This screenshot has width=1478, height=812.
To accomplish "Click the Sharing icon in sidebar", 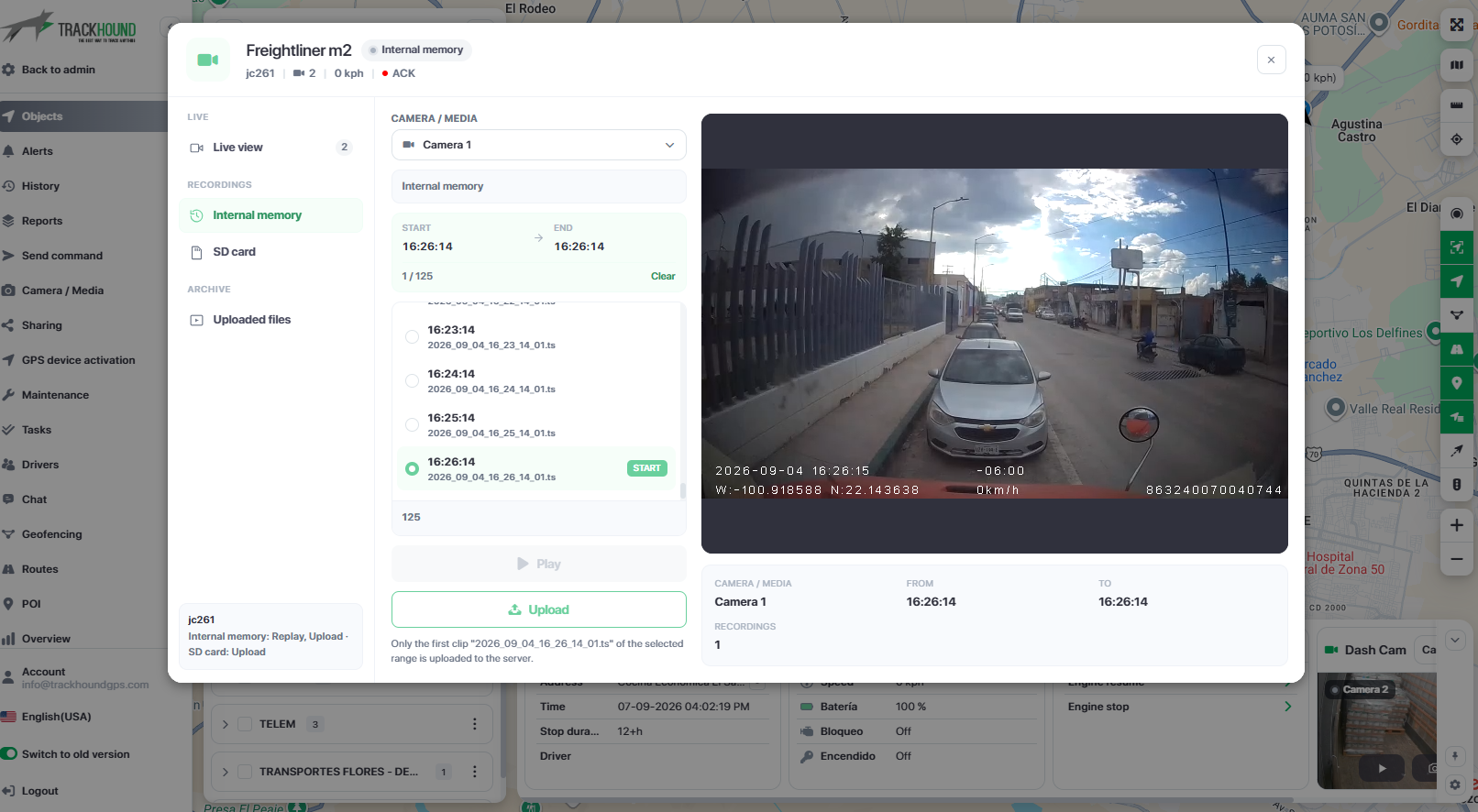I will (x=8, y=325).
